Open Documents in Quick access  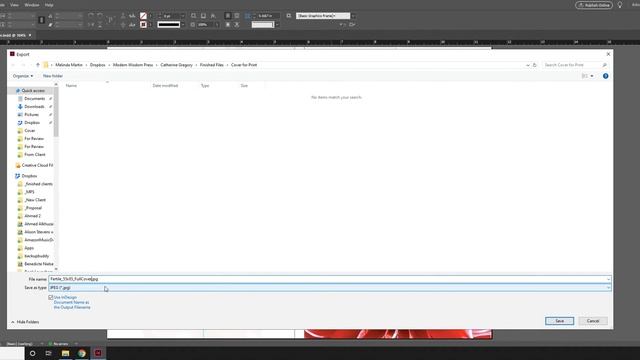[x=35, y=99]
